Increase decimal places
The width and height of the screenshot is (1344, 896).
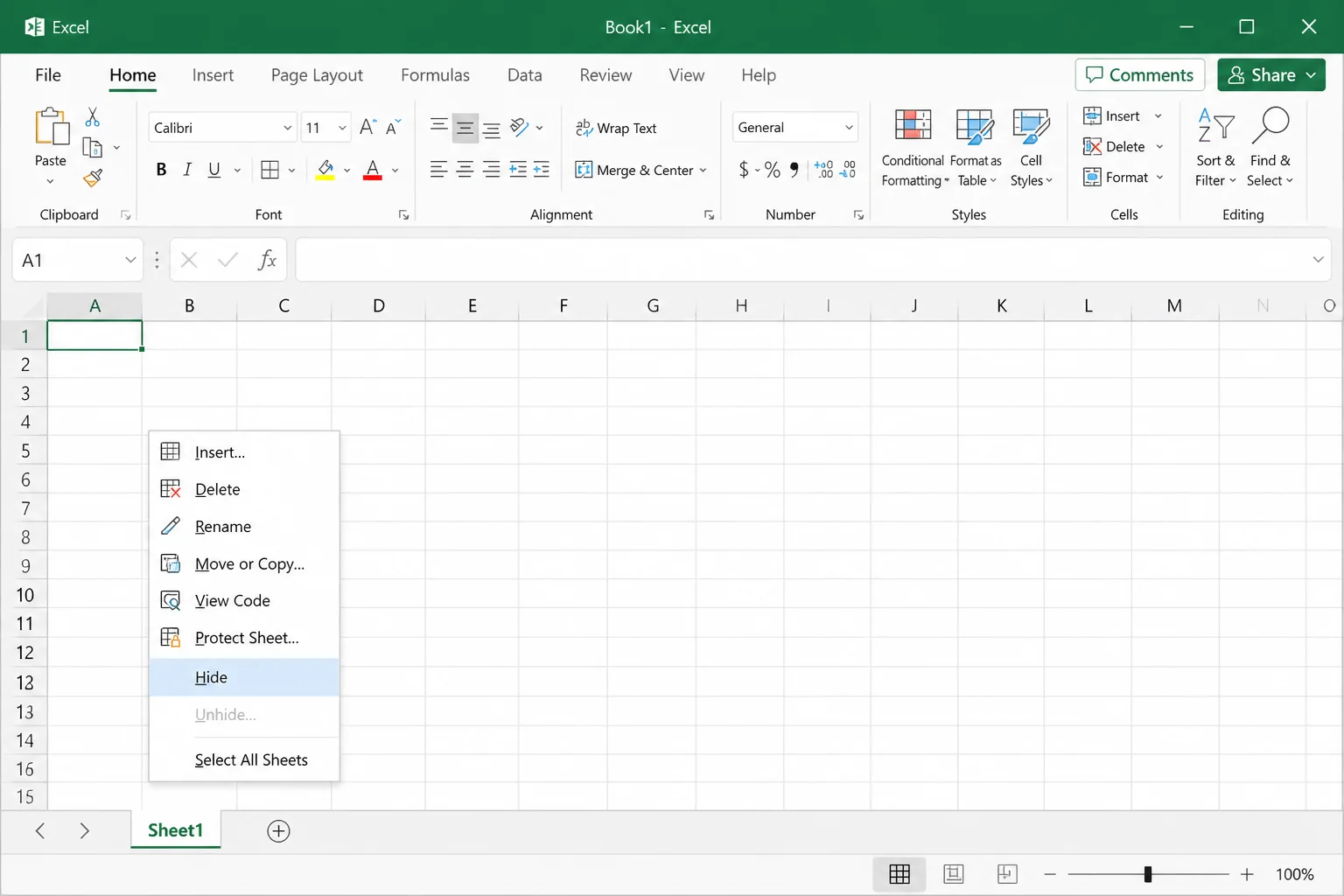click(x=823, y=170)
